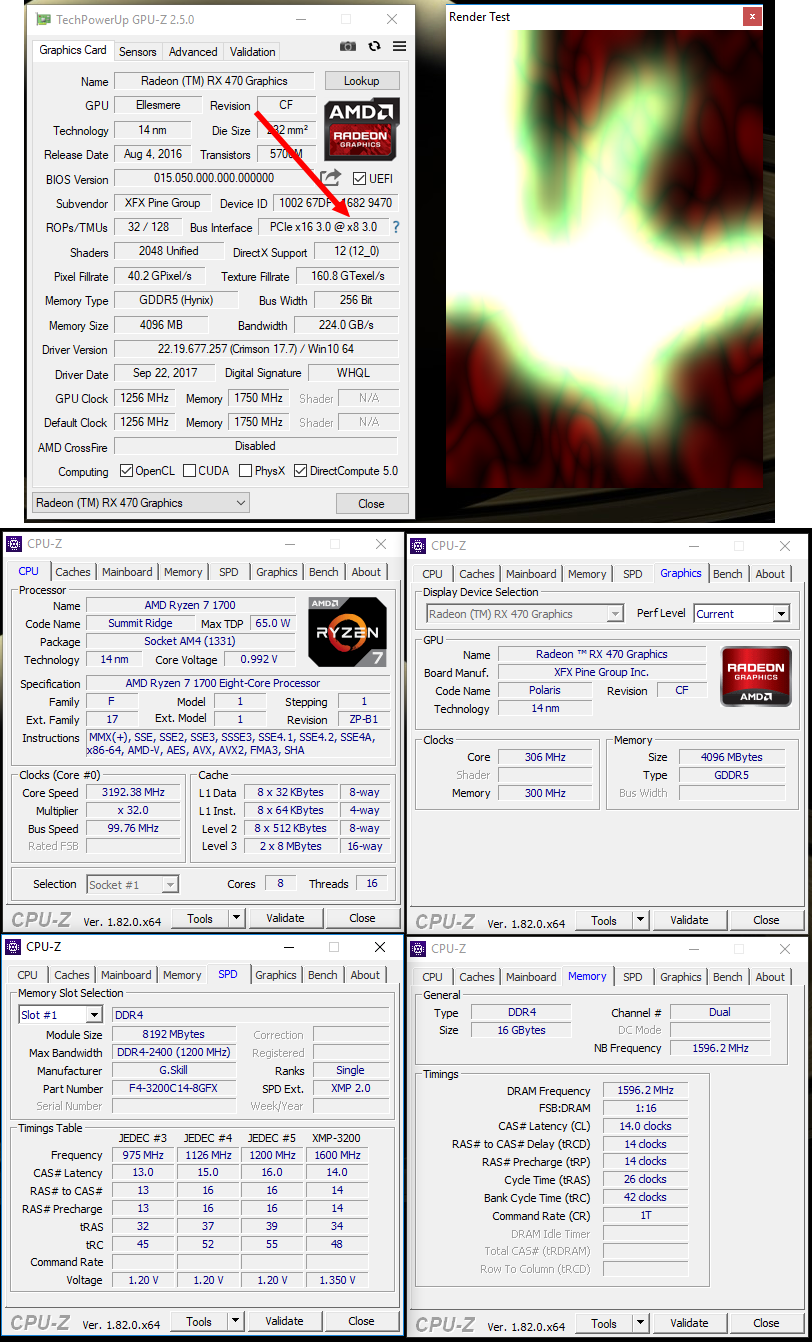The image size is (812, 1342).
Task: Click the Max Bandwidth DDR4-2400 value
Action: [174, 1052]
